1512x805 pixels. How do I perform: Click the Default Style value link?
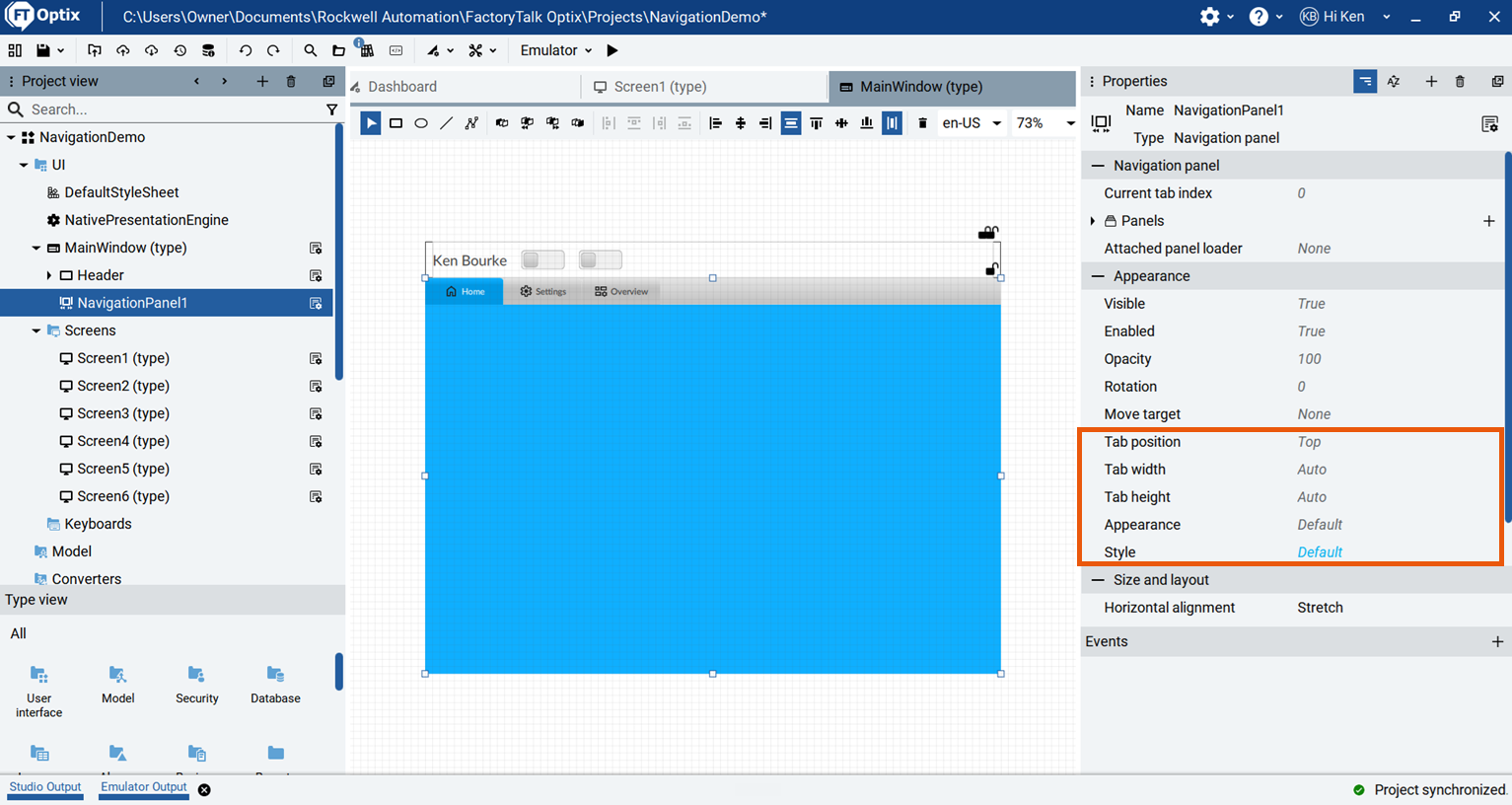point(1320,552)
